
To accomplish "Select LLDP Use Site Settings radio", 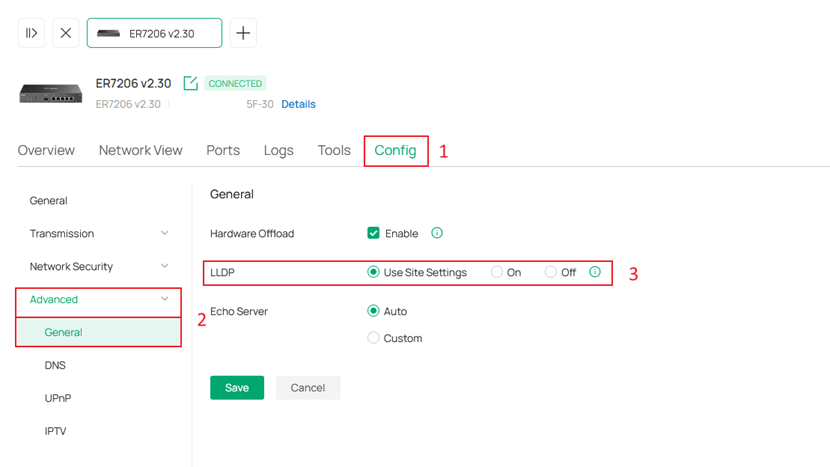I will point(373,272).
